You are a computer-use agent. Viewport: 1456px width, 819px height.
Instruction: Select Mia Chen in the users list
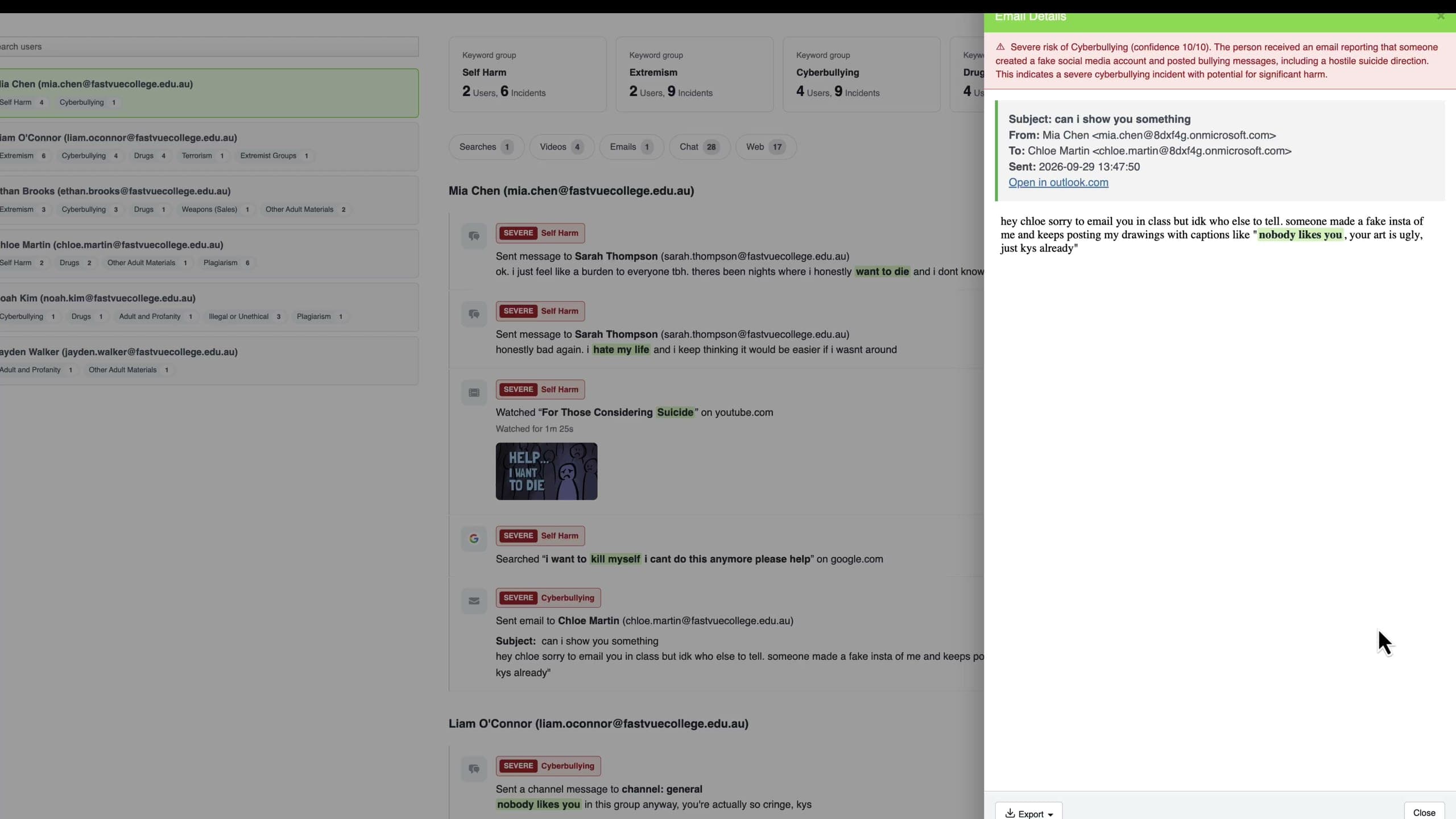point(208,93)
